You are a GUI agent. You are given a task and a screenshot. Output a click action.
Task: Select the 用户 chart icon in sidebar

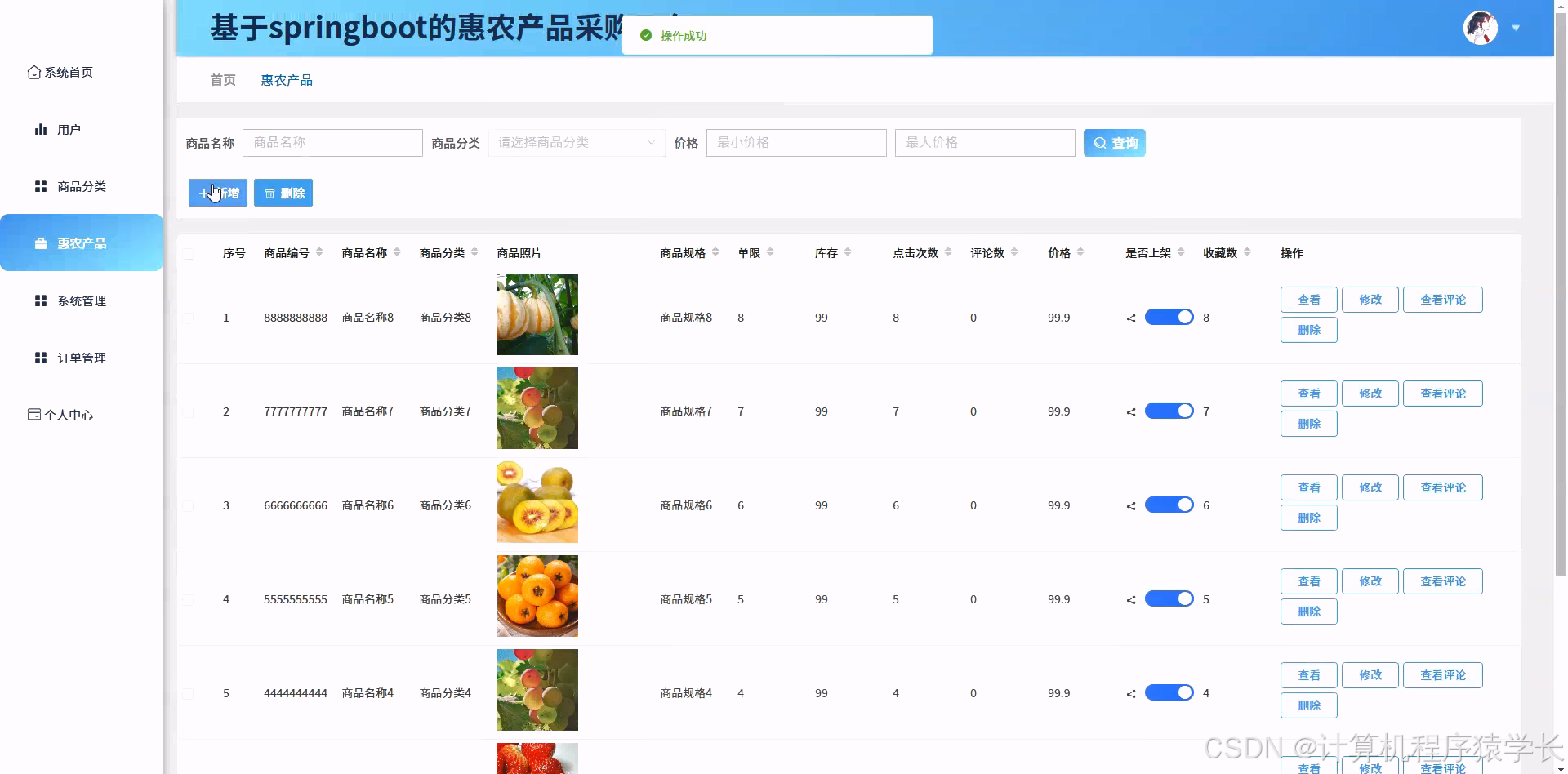point(41,129)
